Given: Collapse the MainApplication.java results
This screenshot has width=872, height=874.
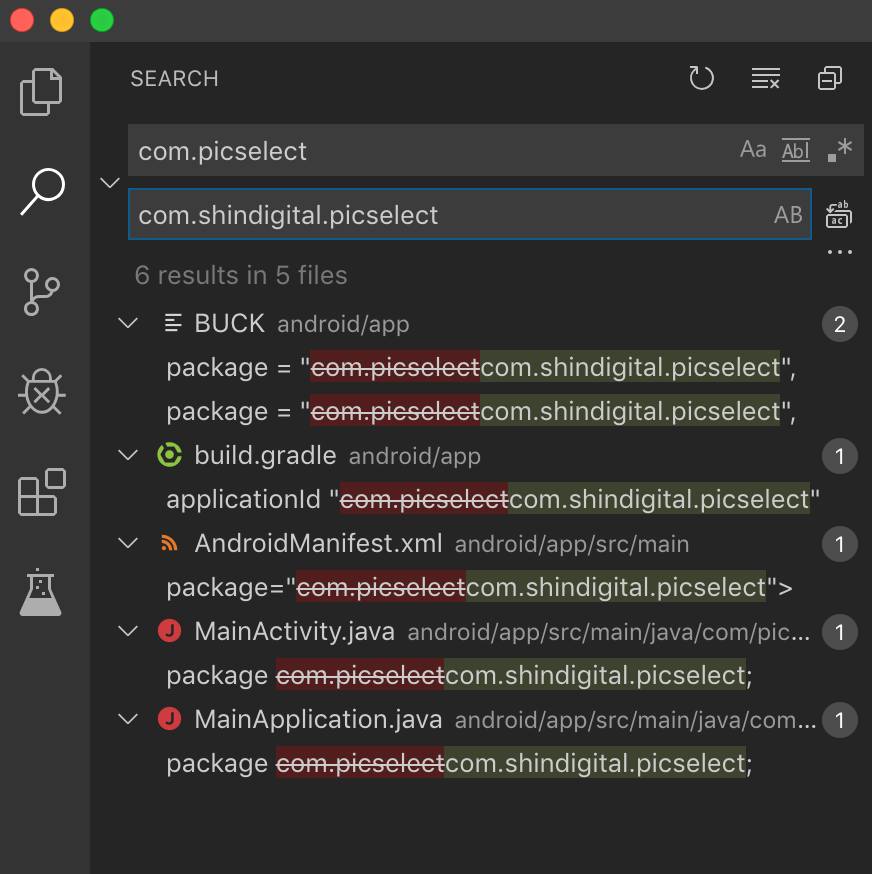Looking at the screenshot, I should pyautogui.click(x=128, y=720).
